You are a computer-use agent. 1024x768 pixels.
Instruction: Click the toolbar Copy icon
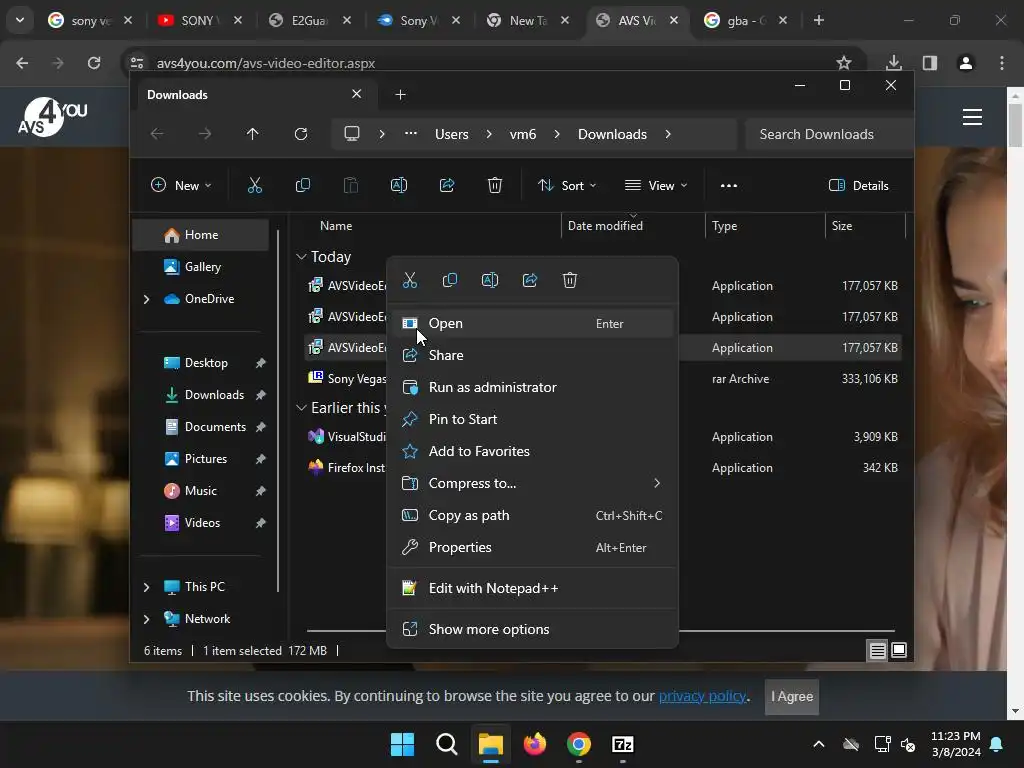(x=302, y=185)
